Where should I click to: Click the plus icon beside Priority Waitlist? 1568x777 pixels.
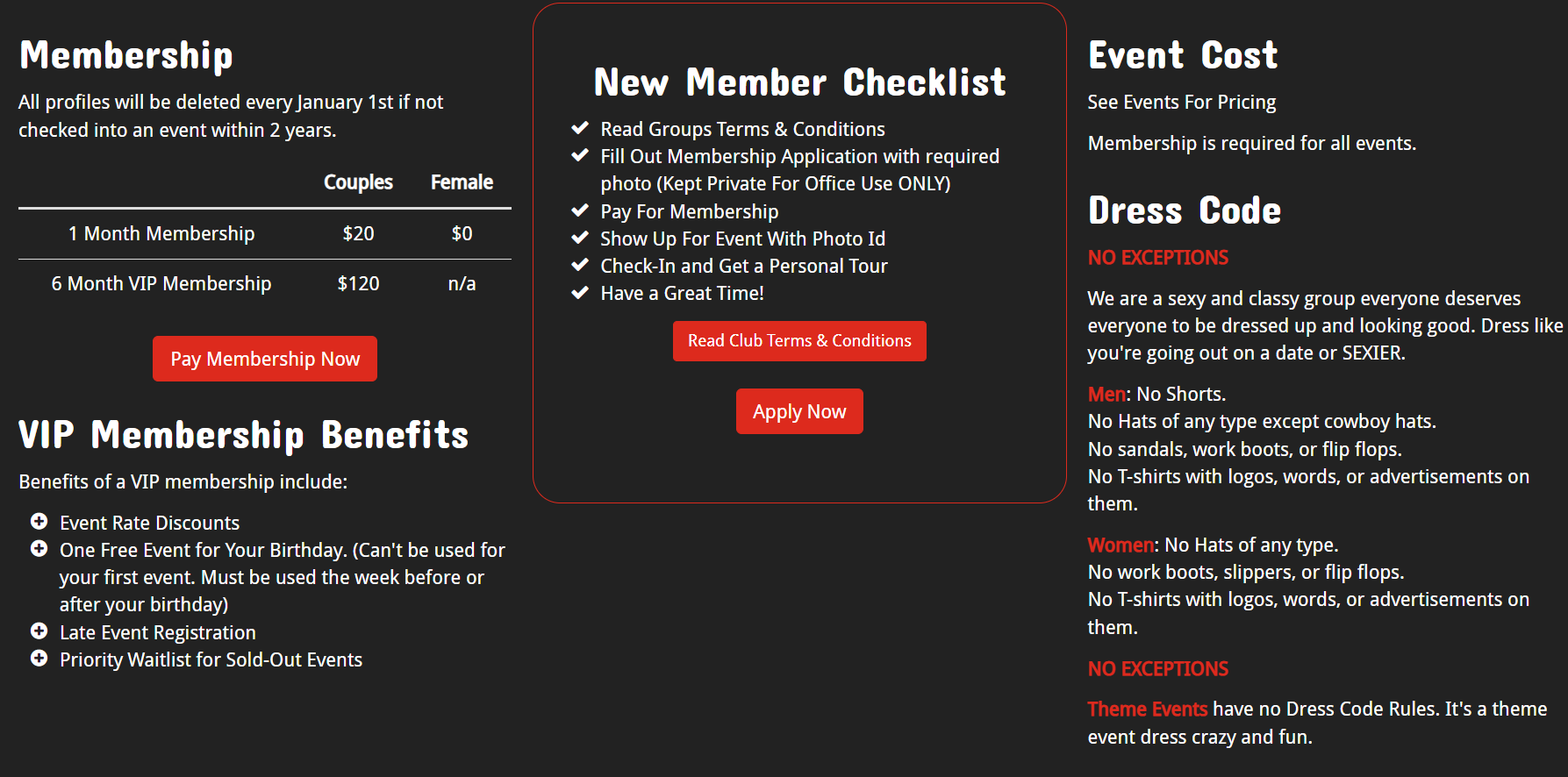pyautogui.click(x=39, y=658)
